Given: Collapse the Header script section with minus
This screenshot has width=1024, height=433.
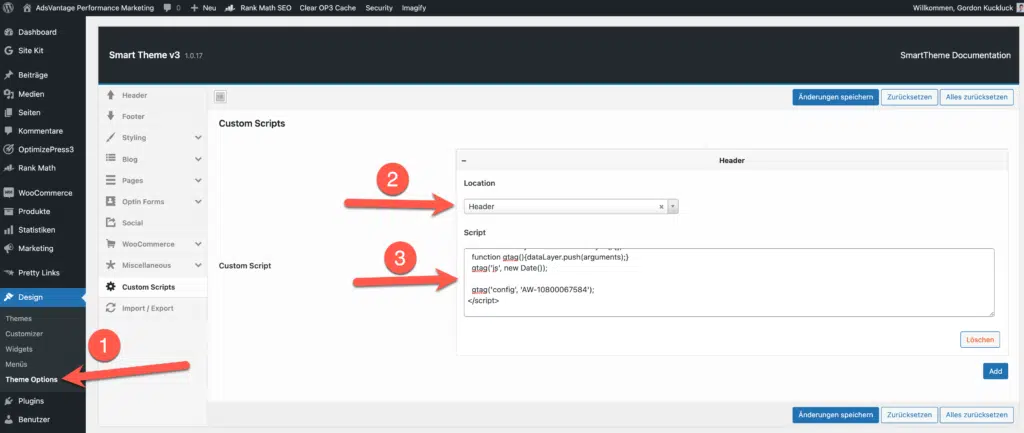Looking at the screenshot, I should point(464,161).
